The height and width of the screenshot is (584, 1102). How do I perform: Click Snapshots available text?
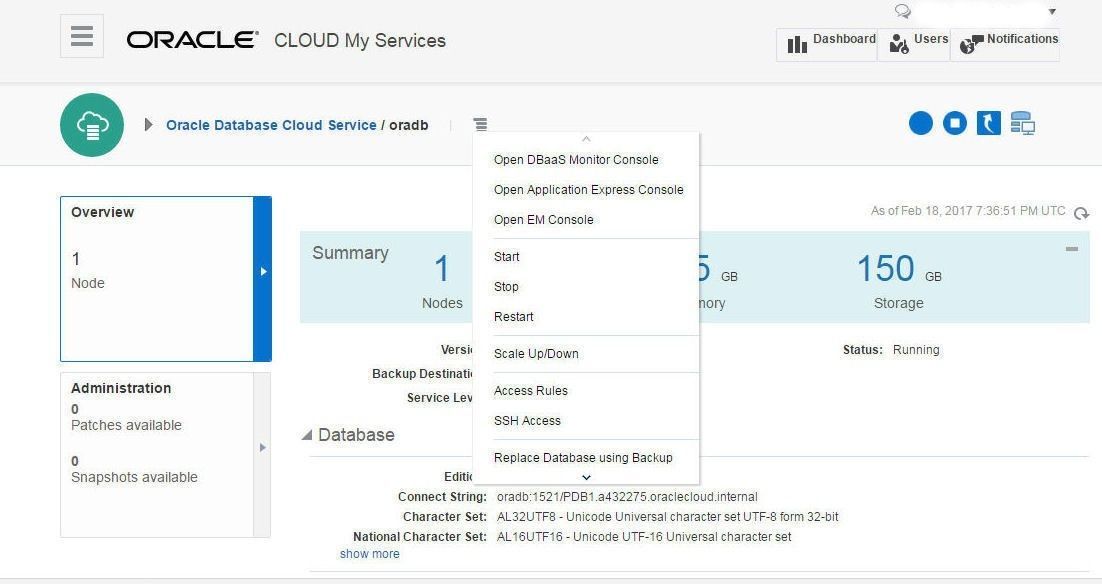pyautogui.click(x=134, y=477)
